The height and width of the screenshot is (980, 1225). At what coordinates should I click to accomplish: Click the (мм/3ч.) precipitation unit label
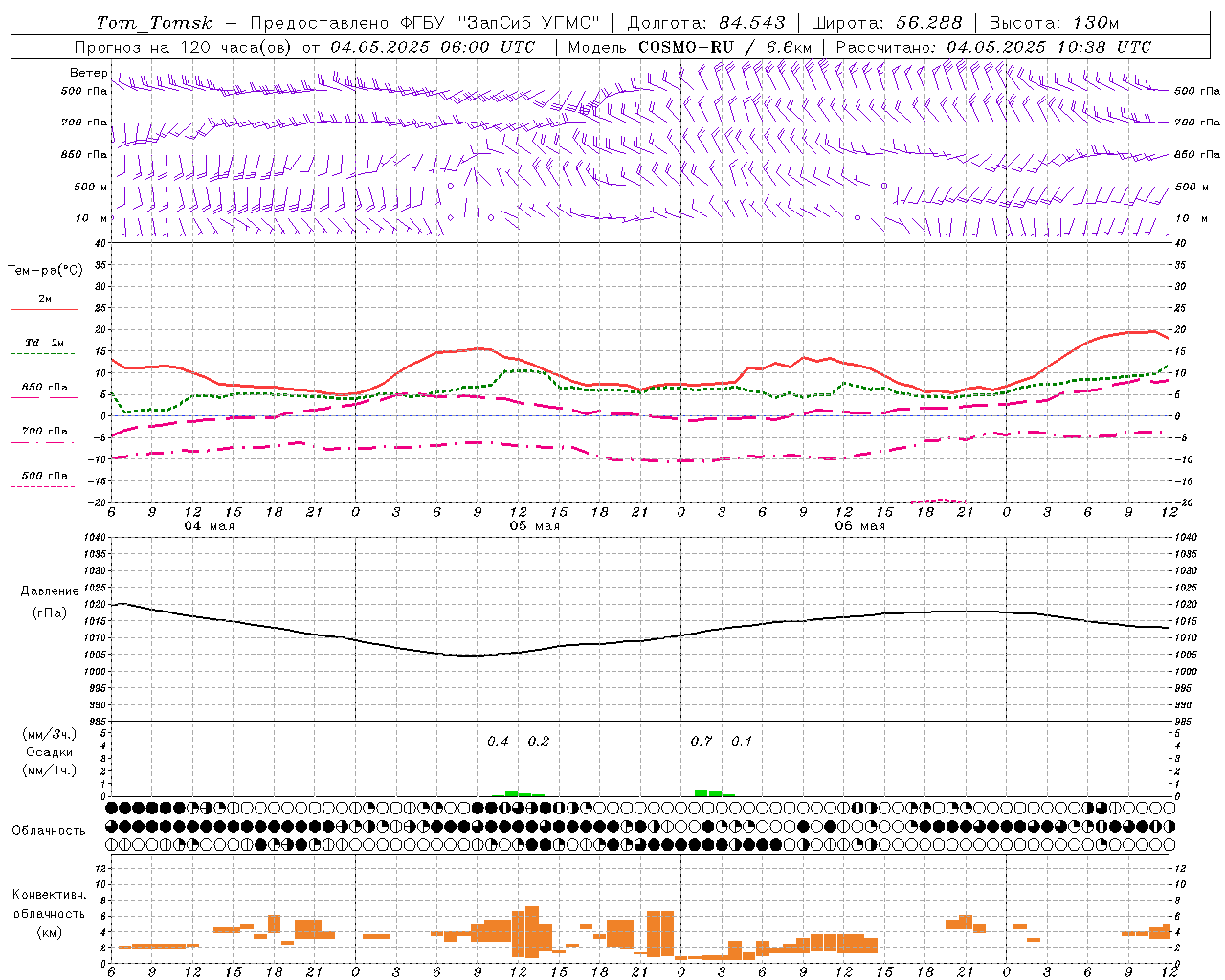(x=50, y=734)
